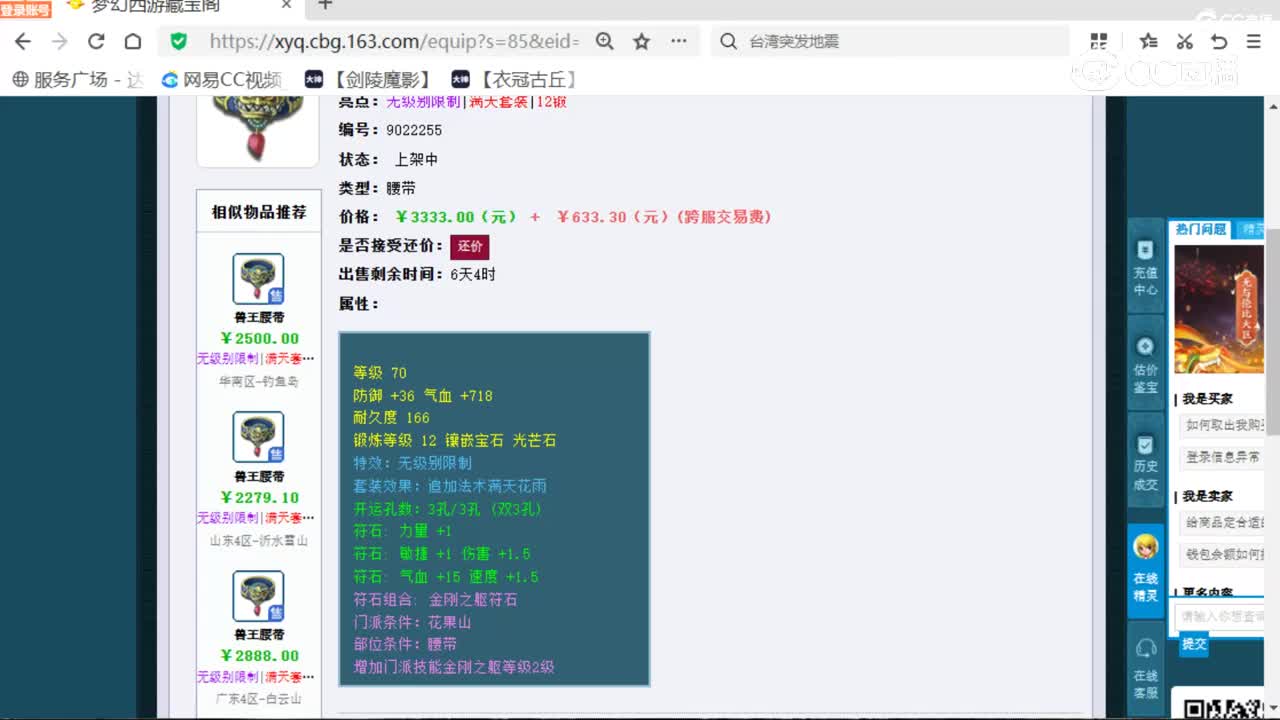Image resolution: width=1280 pixels, height=720 pixels.
Task: Click the 相似物品推荐 heading
Action: [259, 212]
